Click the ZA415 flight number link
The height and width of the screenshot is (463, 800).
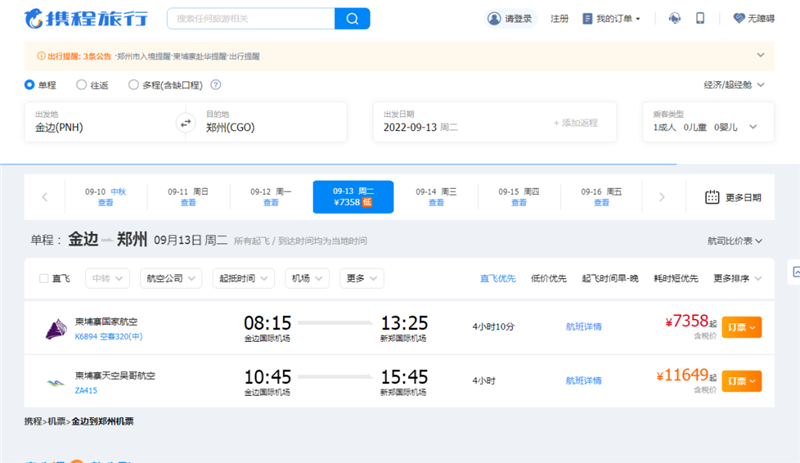86,391
